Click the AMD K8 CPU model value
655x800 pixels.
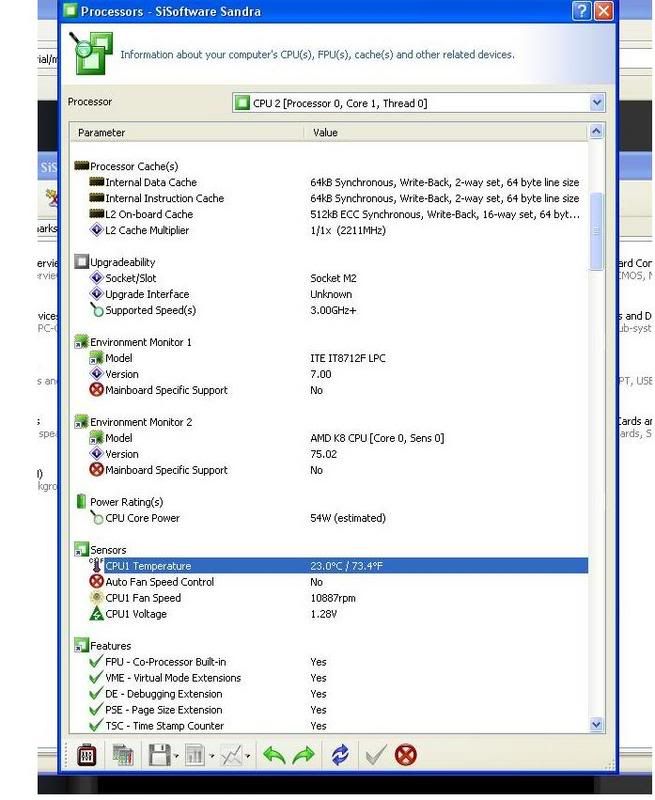pos(377,438)
